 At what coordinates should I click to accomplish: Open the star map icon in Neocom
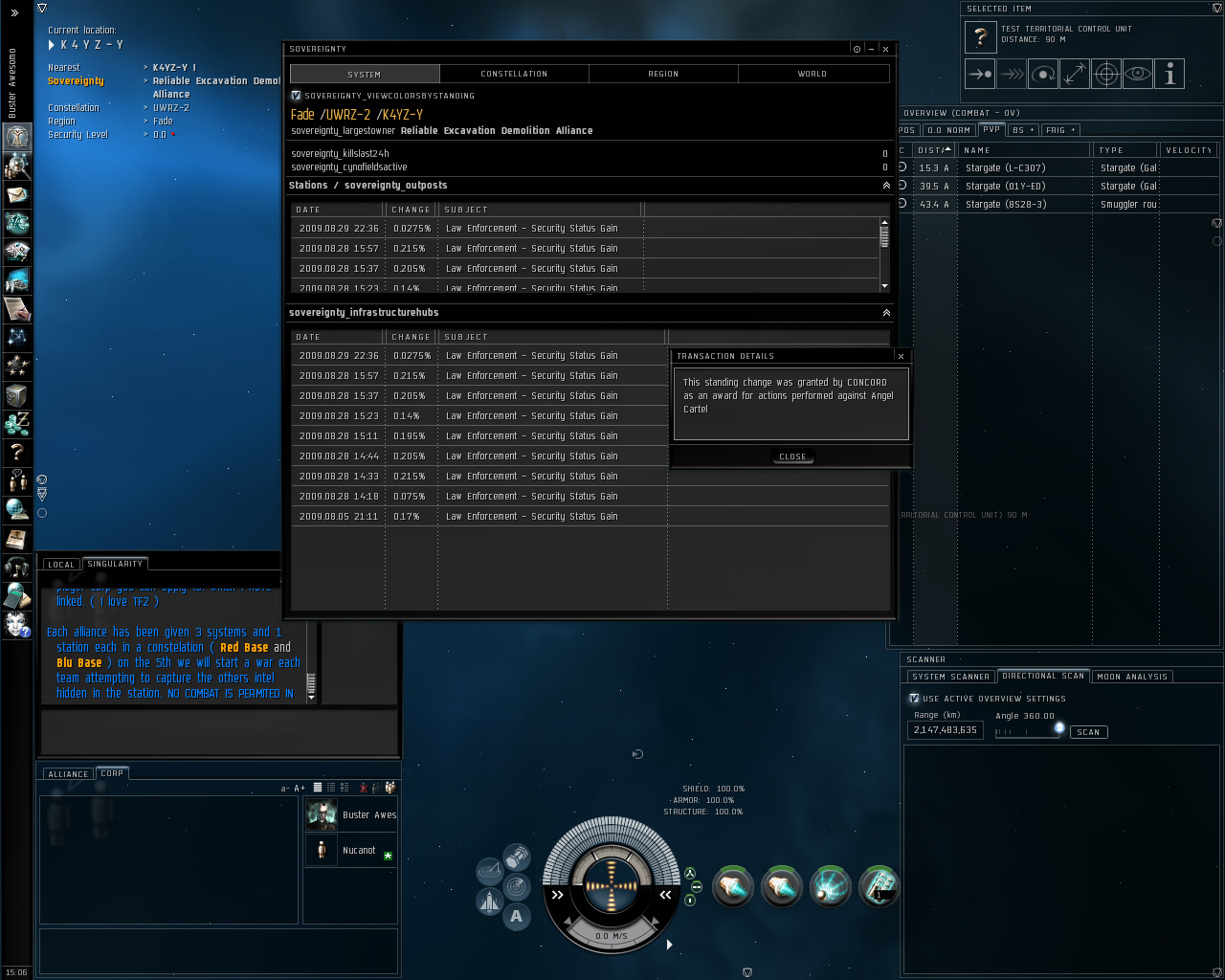click(17, 338)
